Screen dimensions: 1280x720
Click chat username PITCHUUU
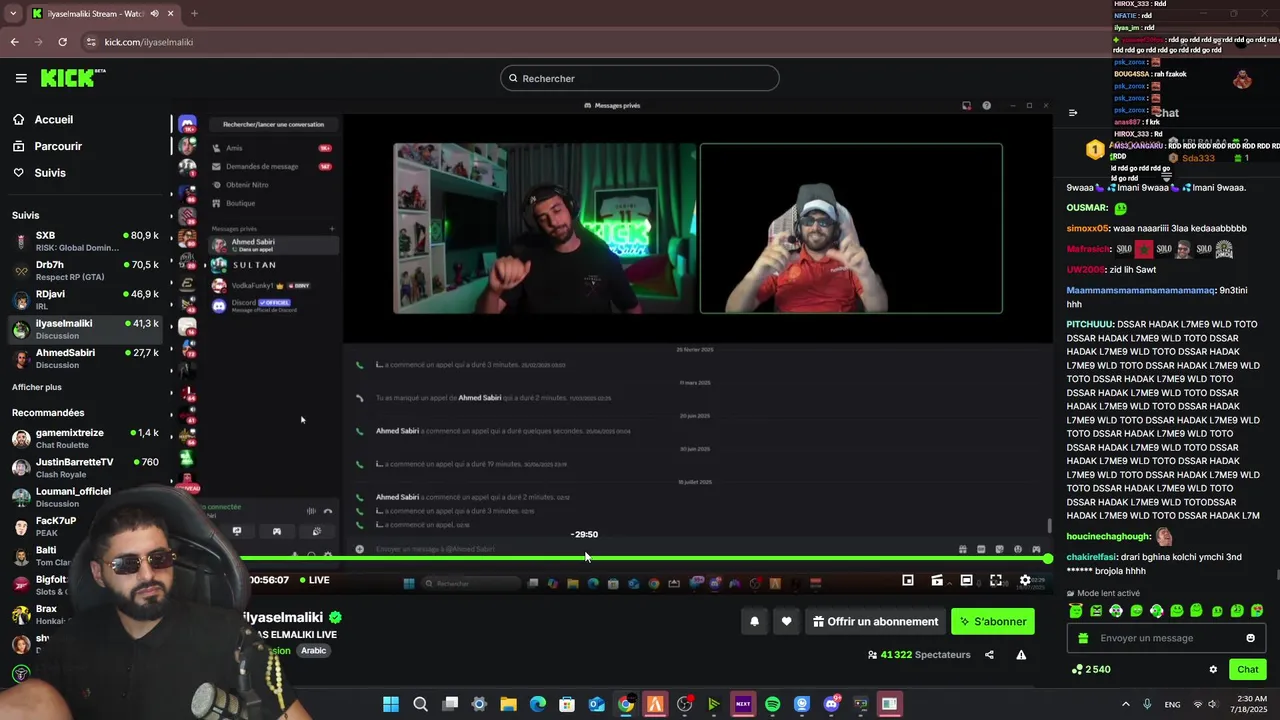(x=1088, y=325)
